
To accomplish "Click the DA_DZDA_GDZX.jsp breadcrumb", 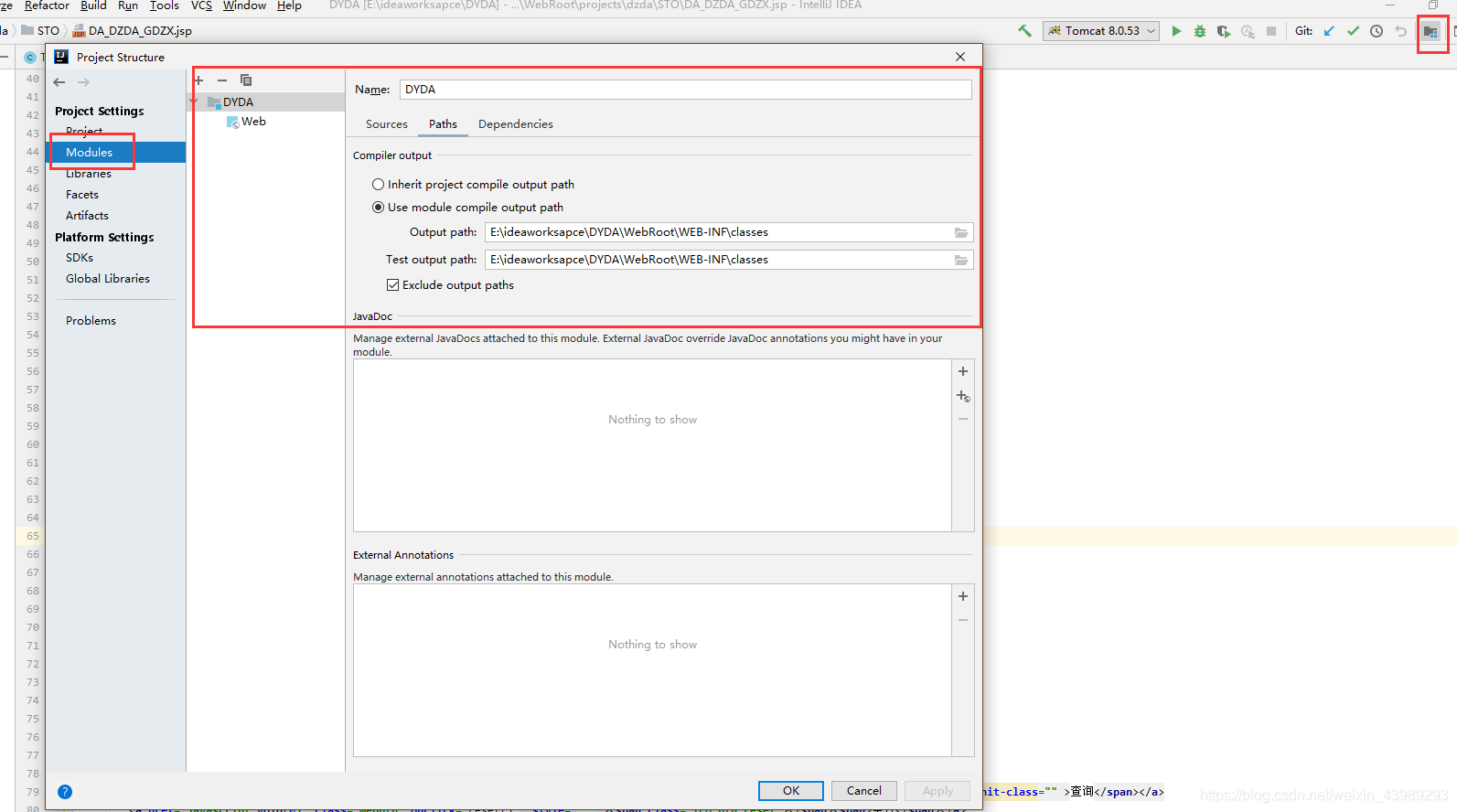I will click(x=132, y=31).
